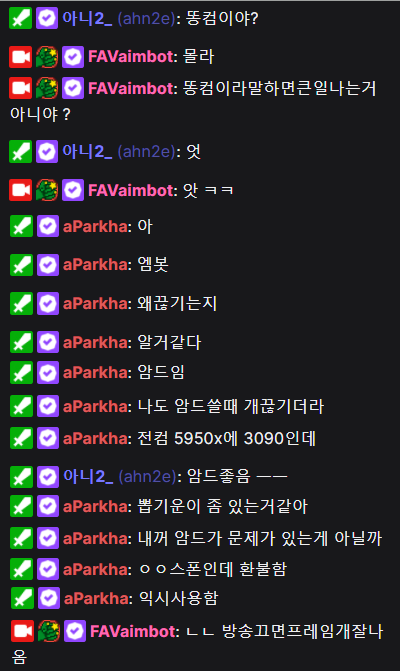Open 아니2_ username on the 엇 message
Viewport: 400px width, 671px height.
click(87, 152)
